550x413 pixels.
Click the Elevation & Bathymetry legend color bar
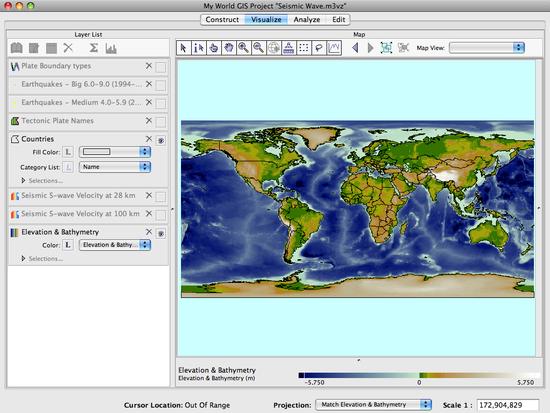tap(419, 375)
